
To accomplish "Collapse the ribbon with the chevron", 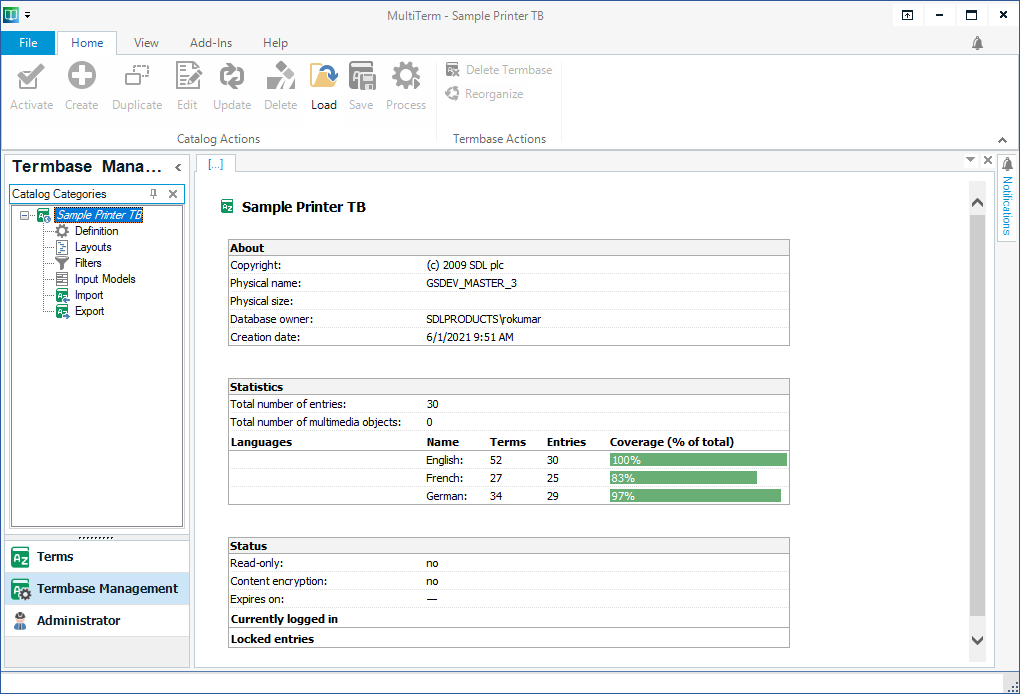I will (x=1002, y=140).
